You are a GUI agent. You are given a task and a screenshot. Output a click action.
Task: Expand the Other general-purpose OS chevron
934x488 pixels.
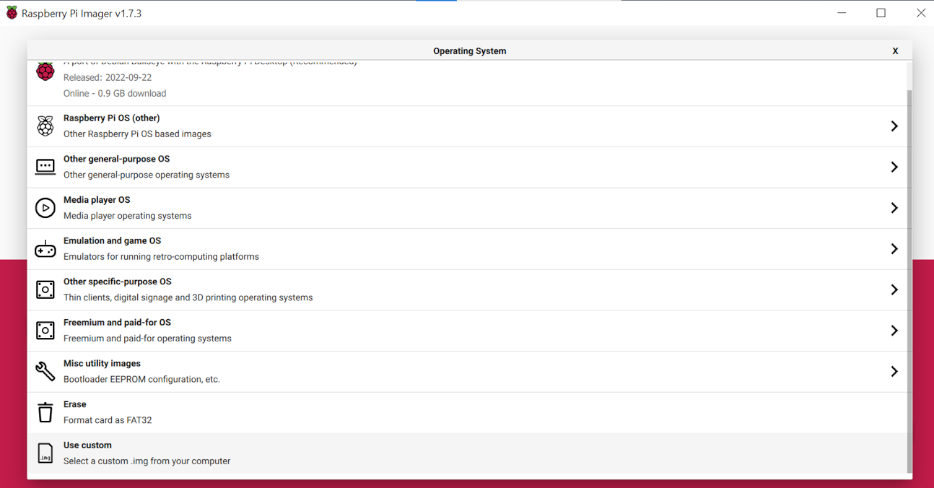tap(894, 167)
